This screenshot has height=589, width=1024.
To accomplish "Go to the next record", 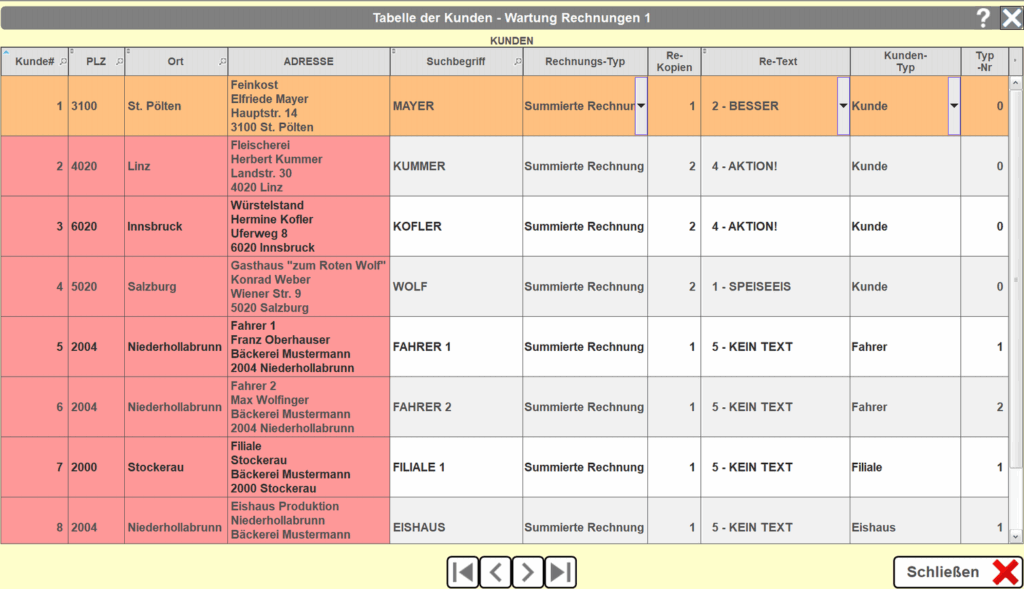I will 528,572.
